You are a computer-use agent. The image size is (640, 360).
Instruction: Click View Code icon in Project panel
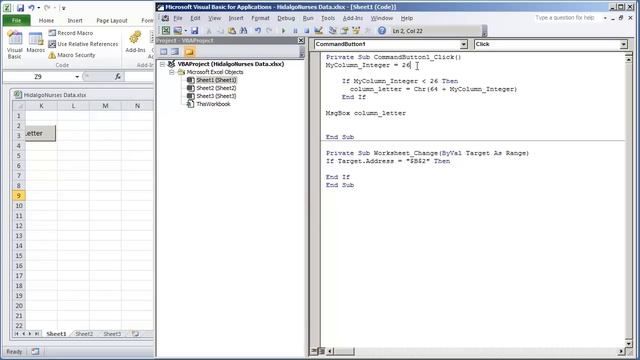164,52
